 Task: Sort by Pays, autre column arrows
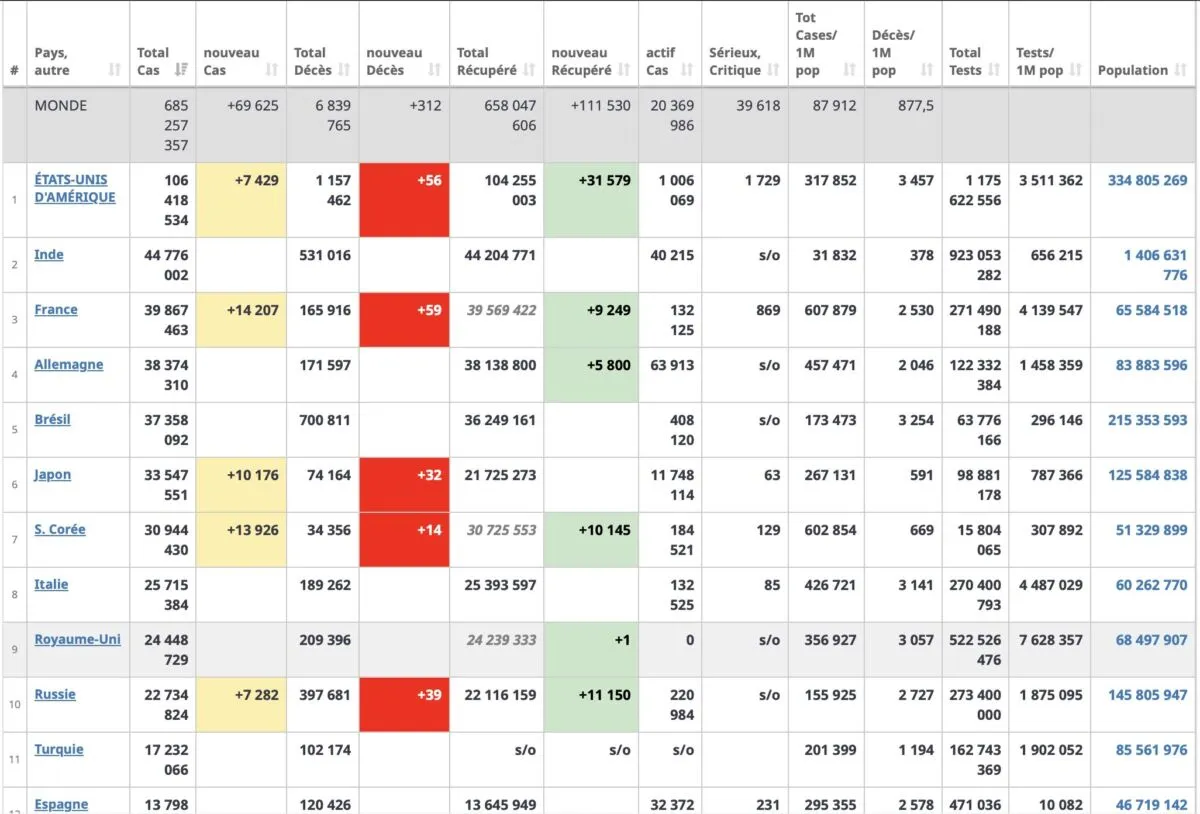click(x=115, y=70)
